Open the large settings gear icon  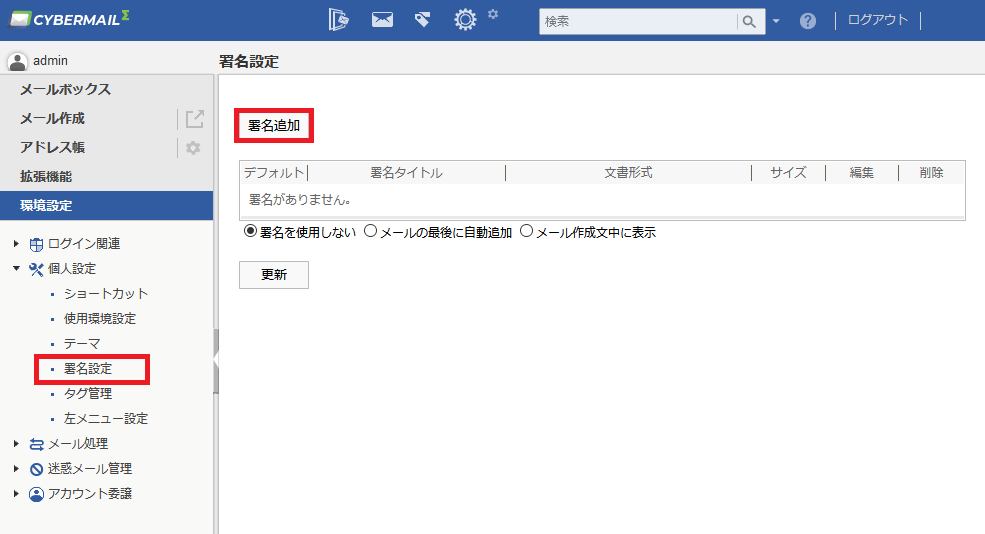465,20
